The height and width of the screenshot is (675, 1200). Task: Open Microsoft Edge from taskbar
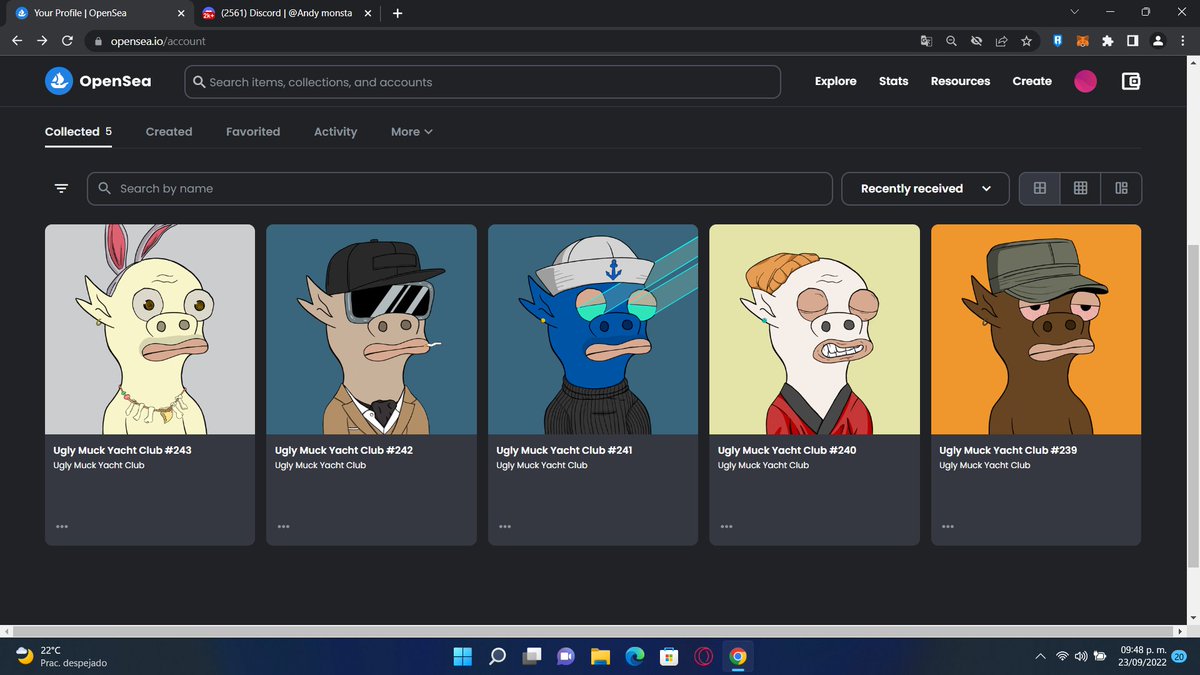point(634,656)
